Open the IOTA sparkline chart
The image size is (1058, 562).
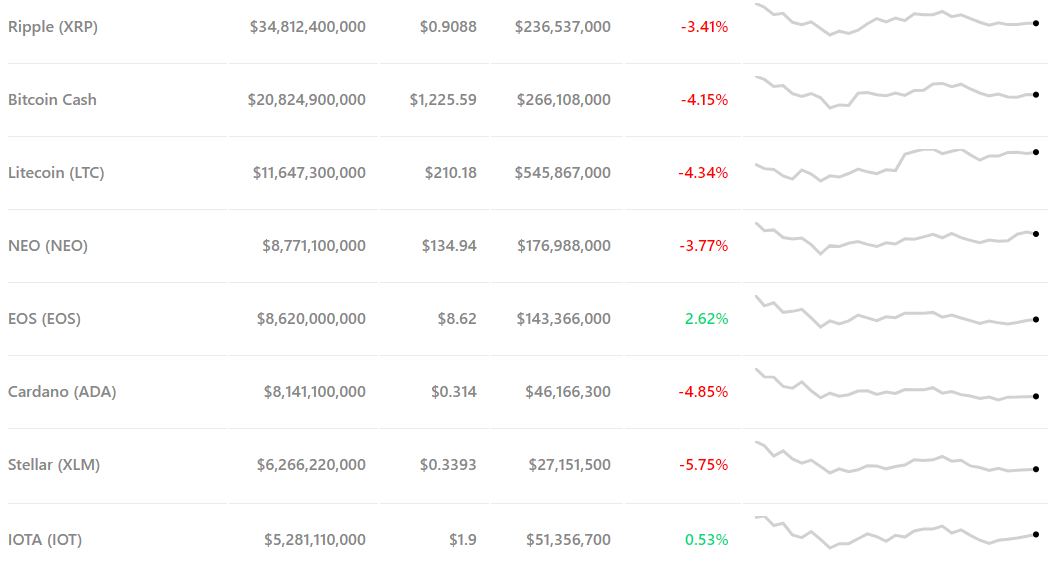(x=896, y=532)
